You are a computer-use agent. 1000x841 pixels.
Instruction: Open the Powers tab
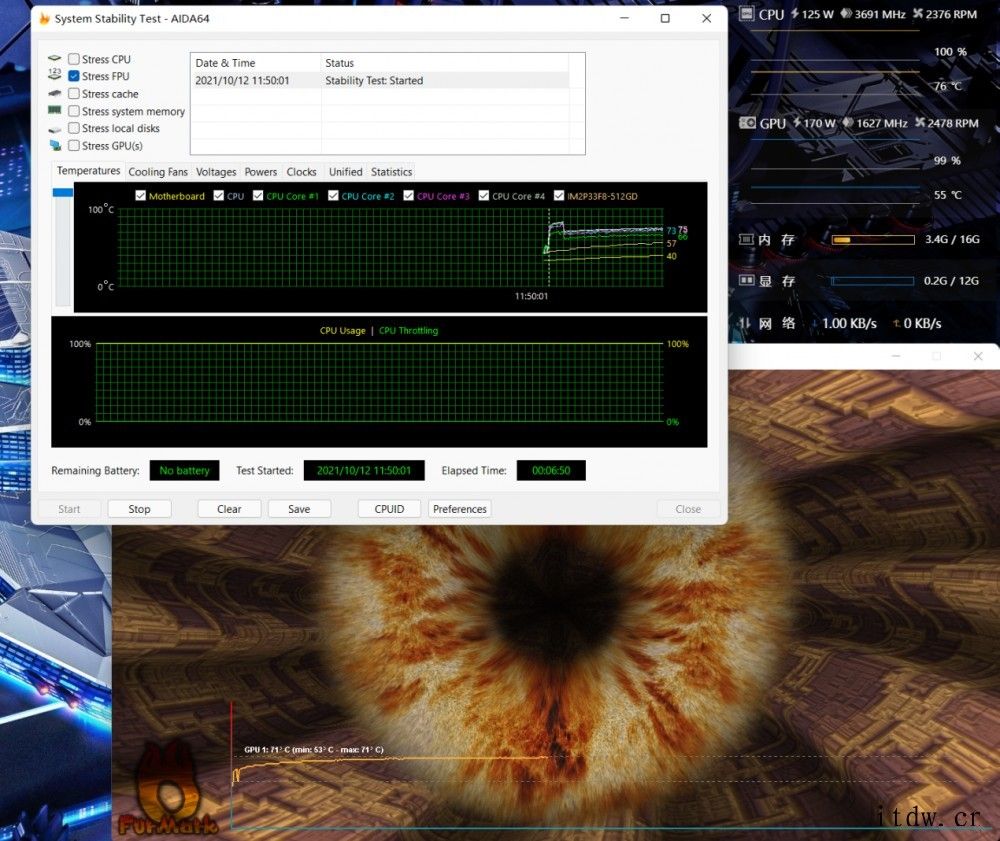261,172
